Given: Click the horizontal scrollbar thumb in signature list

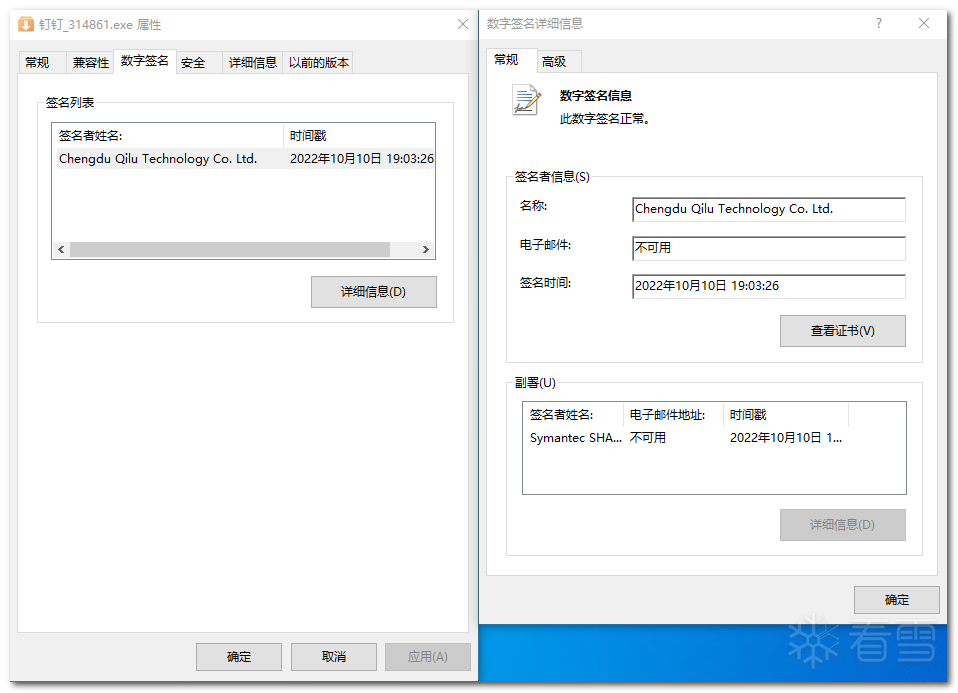Looking at the screenshot, I should (230, 249).
